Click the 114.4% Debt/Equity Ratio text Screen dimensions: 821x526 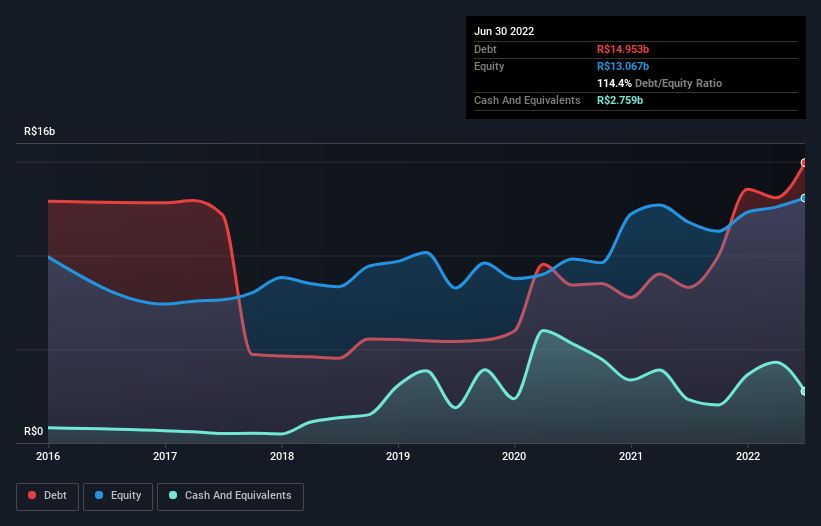(659, 83)
